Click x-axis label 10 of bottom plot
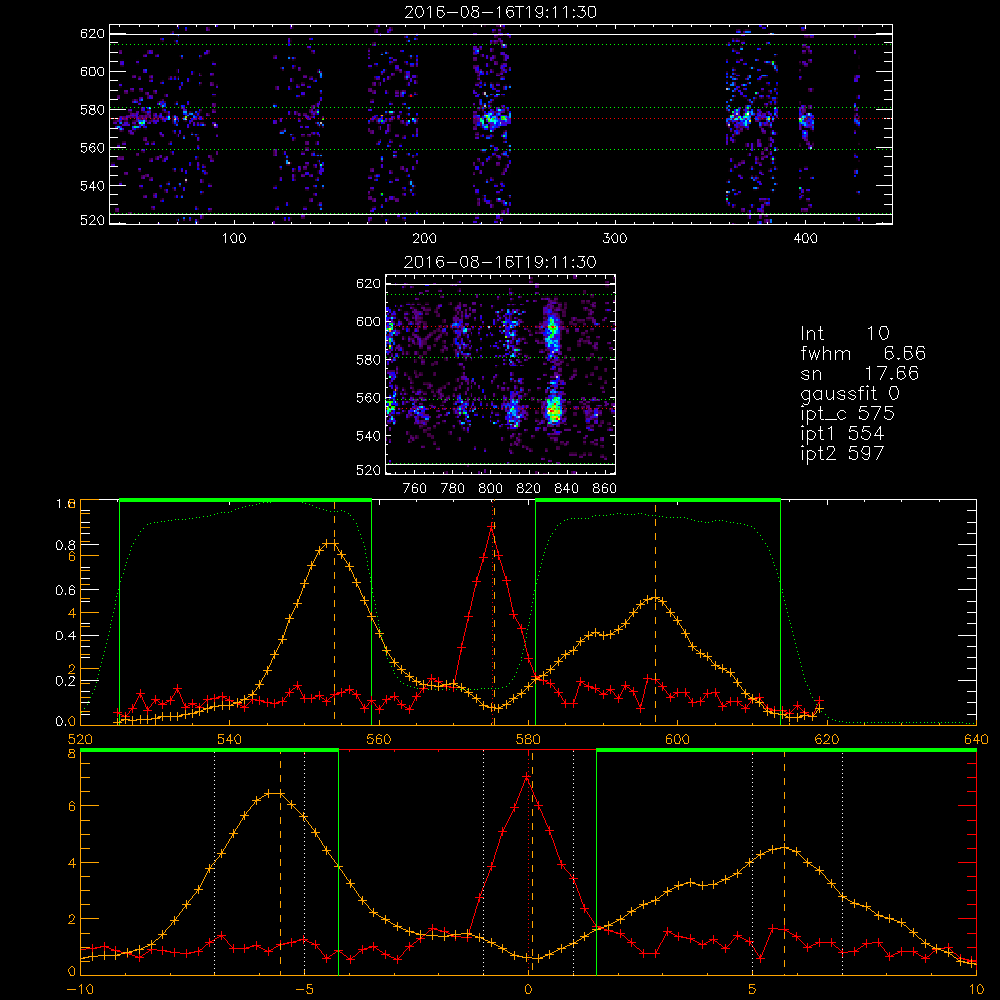The image size is (1000, 1000). [976, 990]
